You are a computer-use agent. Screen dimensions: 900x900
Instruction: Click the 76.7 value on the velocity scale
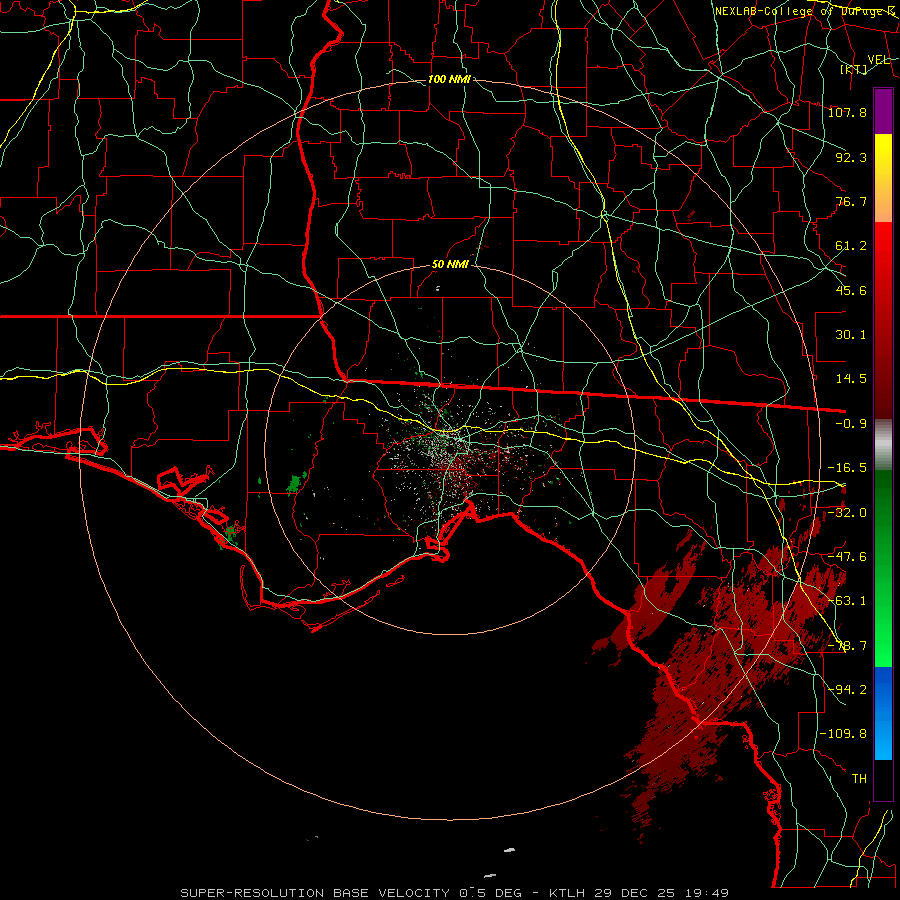[x=851, y=201]
